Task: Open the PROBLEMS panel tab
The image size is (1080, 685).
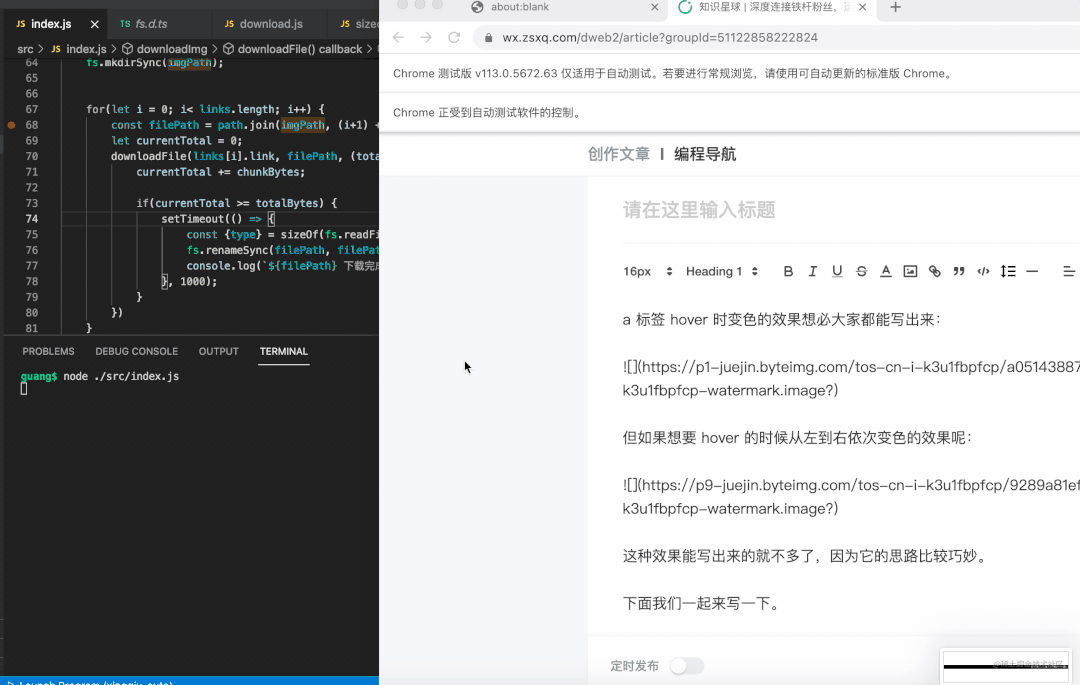Action: pyautogui.click(x=48, y=351)
